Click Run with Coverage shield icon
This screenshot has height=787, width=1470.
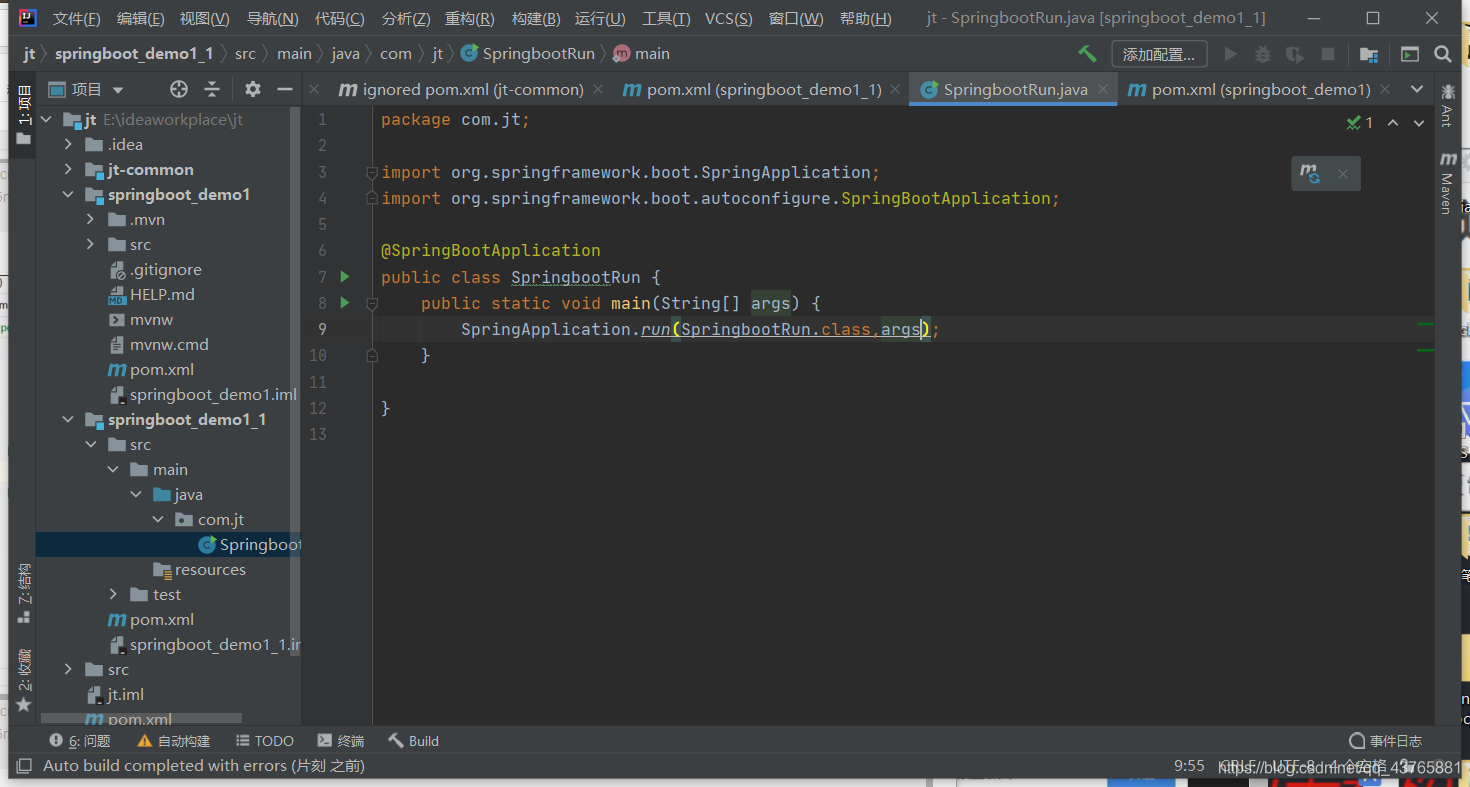click(1295, 54)
